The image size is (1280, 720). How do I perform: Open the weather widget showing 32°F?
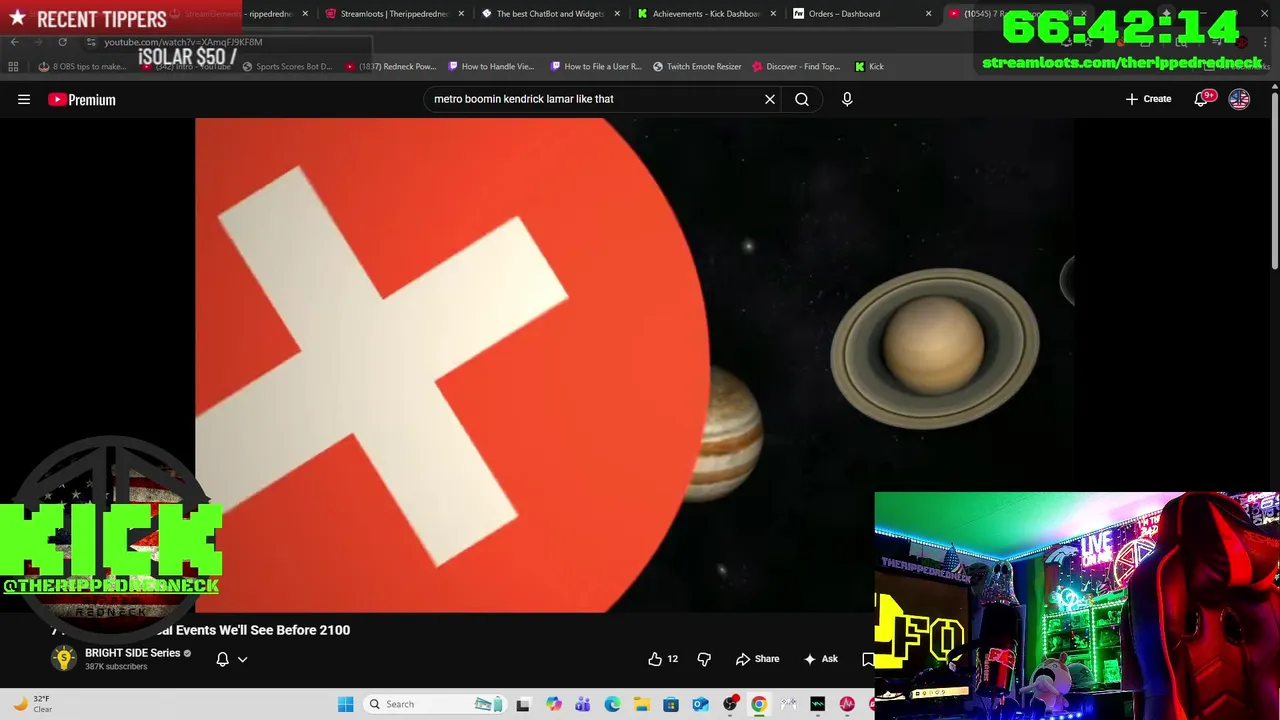(x=32, y=704)
